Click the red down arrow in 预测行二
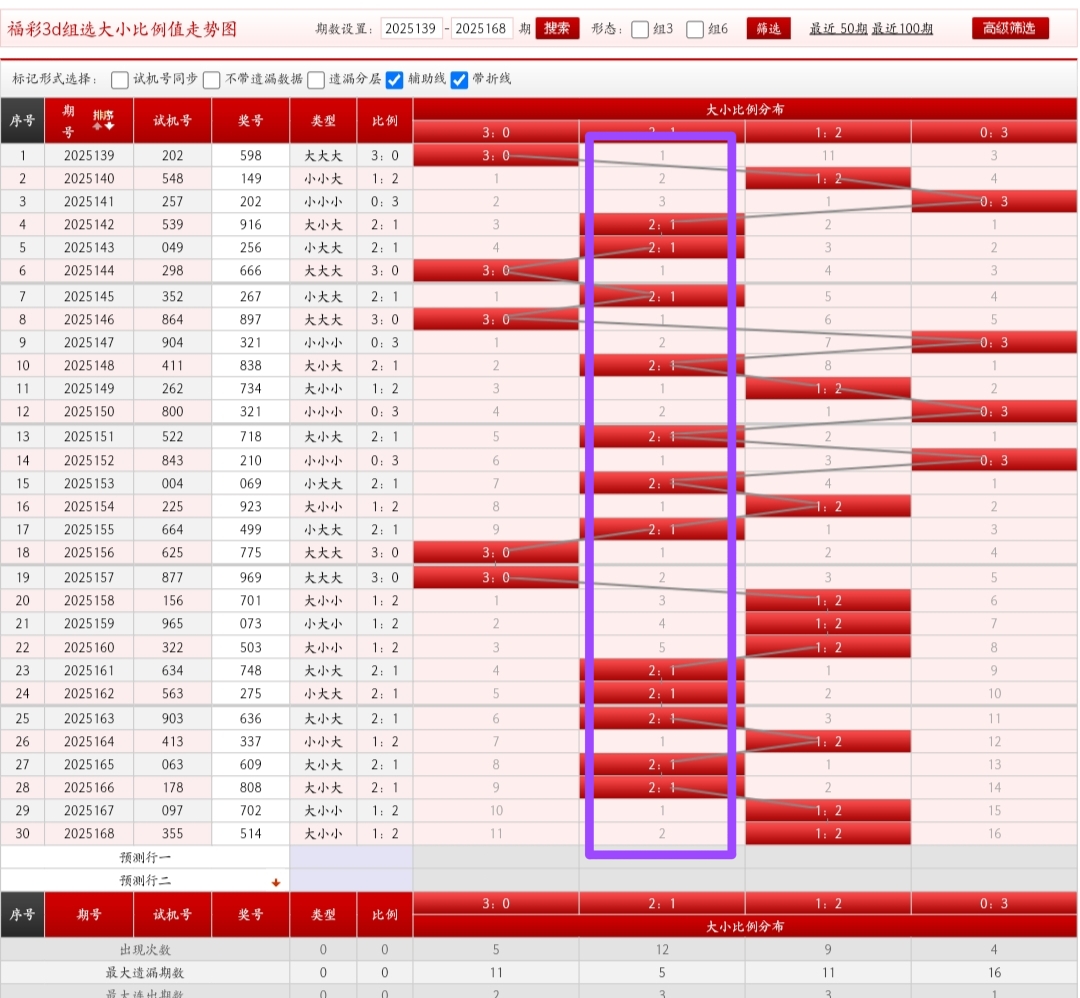1080x998 pixels. point(276,883)
